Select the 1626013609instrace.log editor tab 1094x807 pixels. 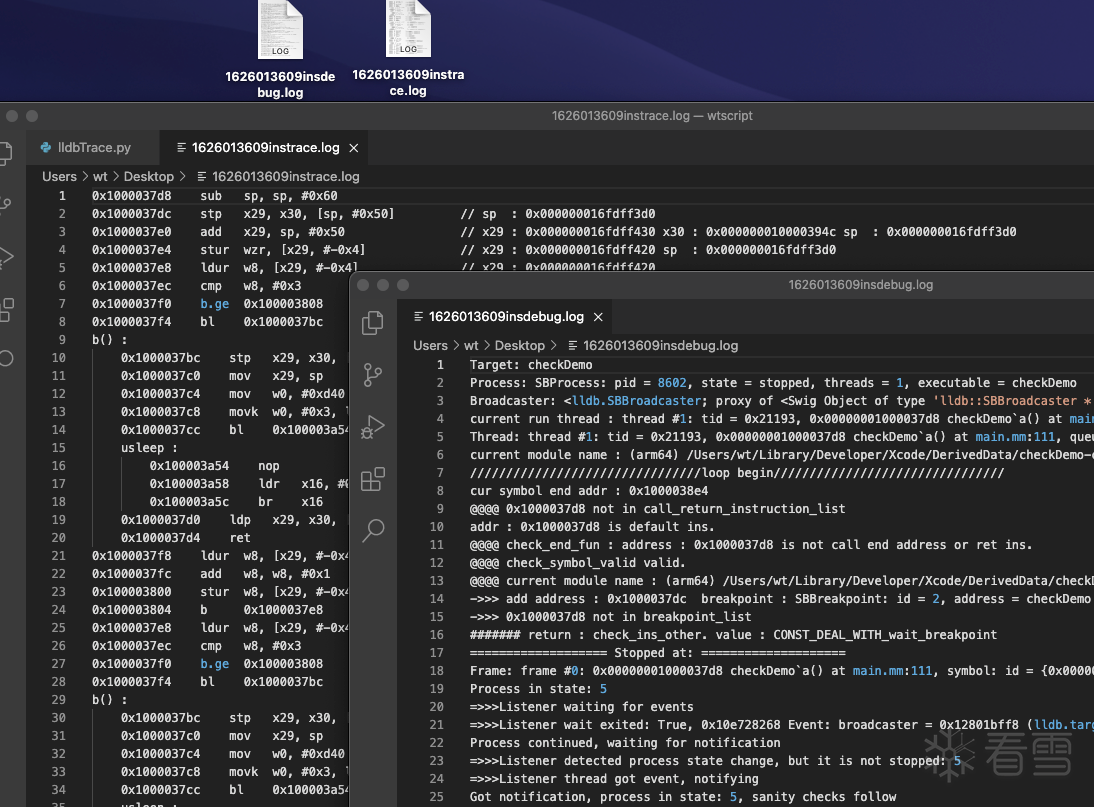(x=265, y=147)
